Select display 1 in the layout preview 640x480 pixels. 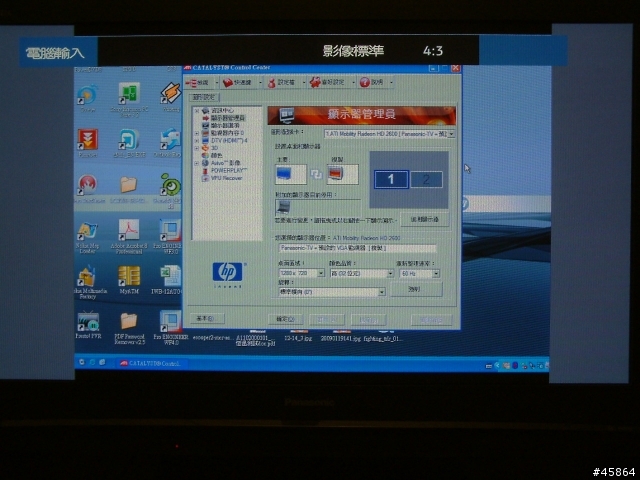click(391, 179)
